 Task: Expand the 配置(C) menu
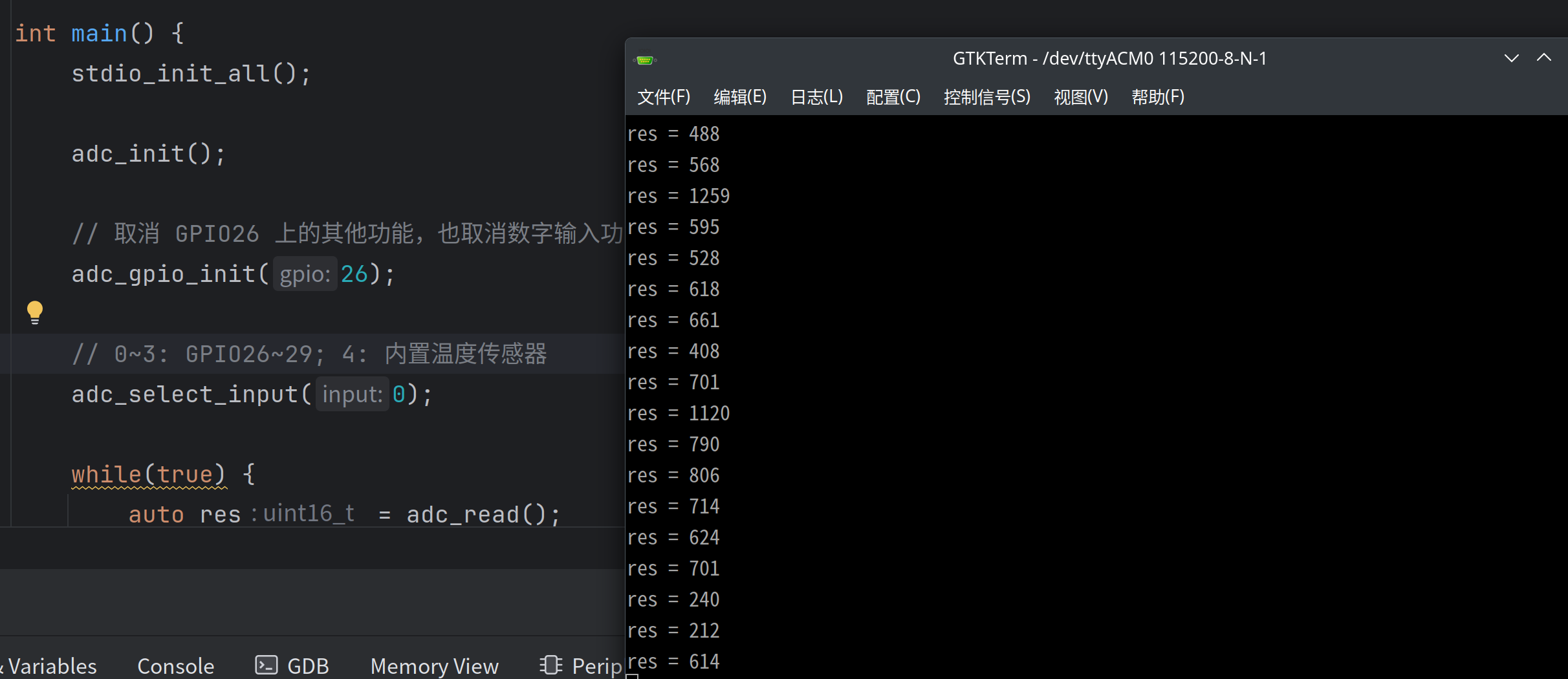pos(893,97)
